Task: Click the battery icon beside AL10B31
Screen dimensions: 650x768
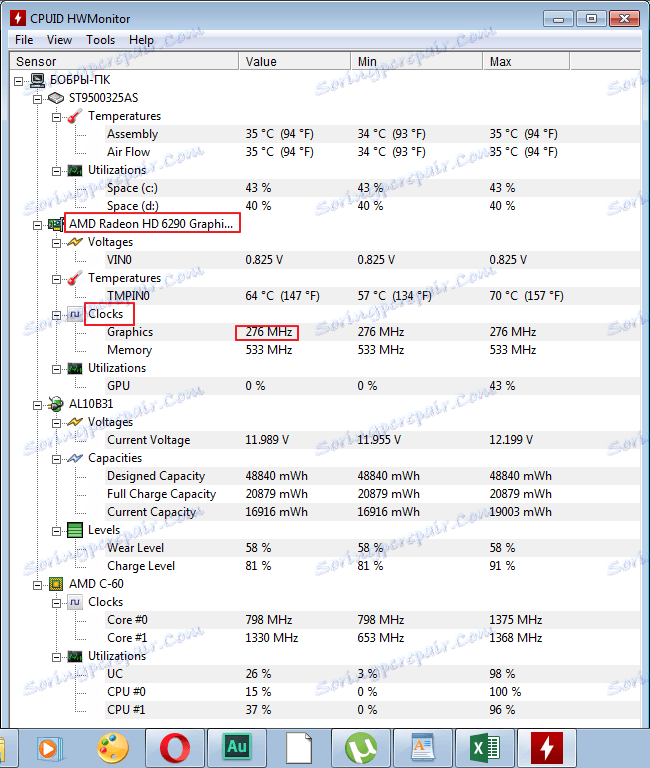Action: 56,404
